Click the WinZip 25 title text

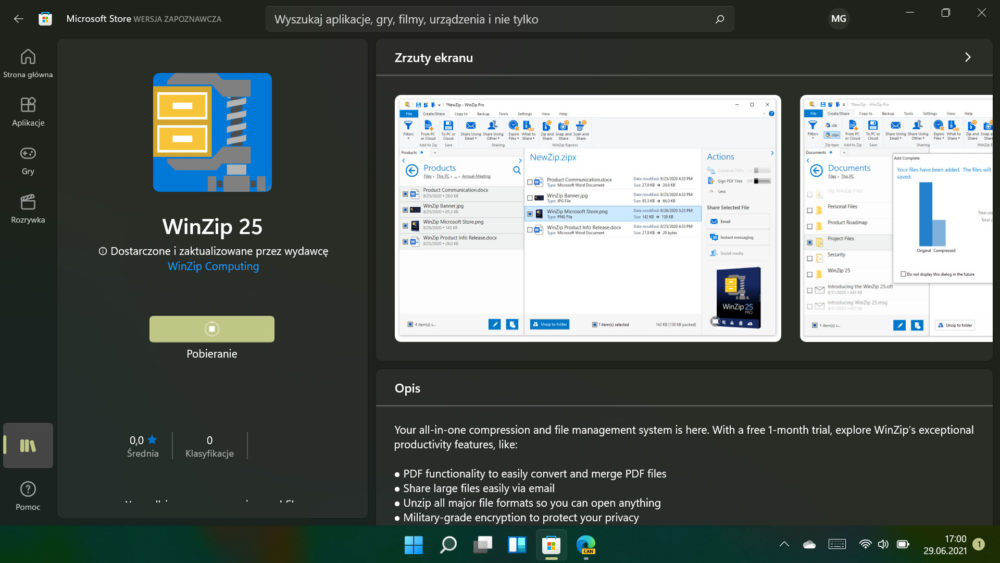pos(212,226)
